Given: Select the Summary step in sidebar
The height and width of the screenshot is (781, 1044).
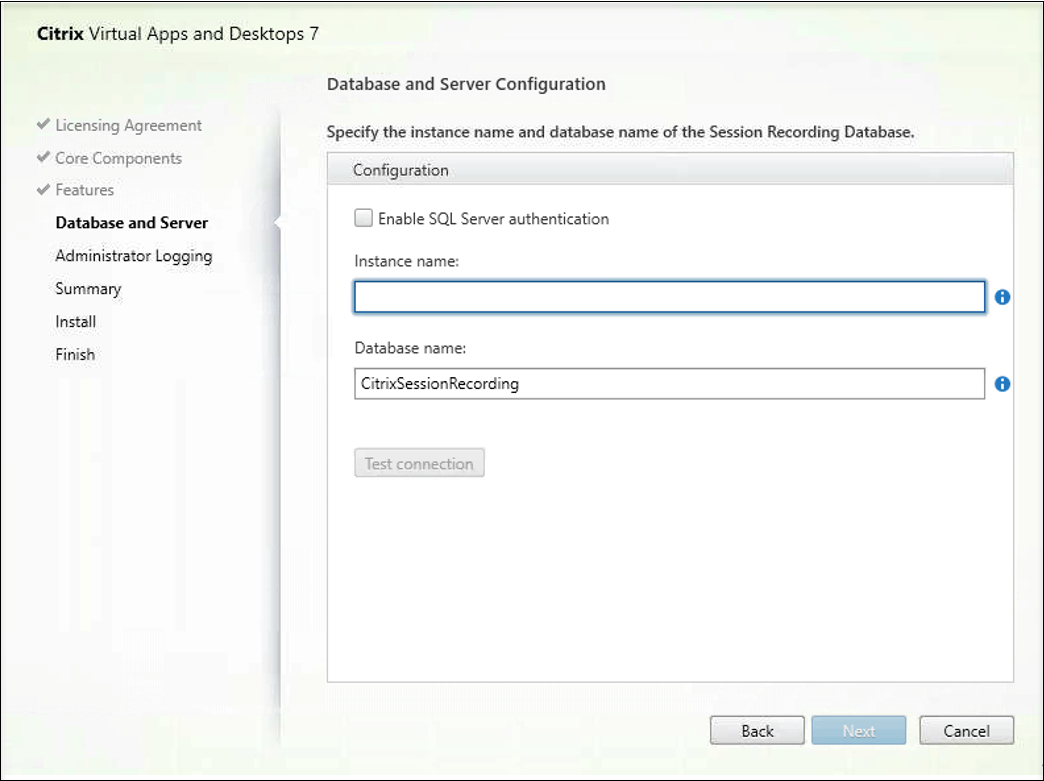Looking at the screenshot, I should tap(88, 288).
